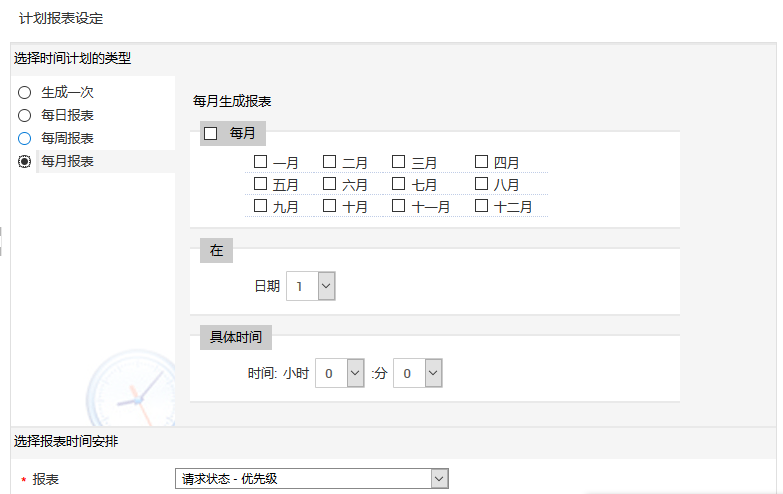Select the 九月 checkbox
Screen dimensions: 783x494
(260, 206)
